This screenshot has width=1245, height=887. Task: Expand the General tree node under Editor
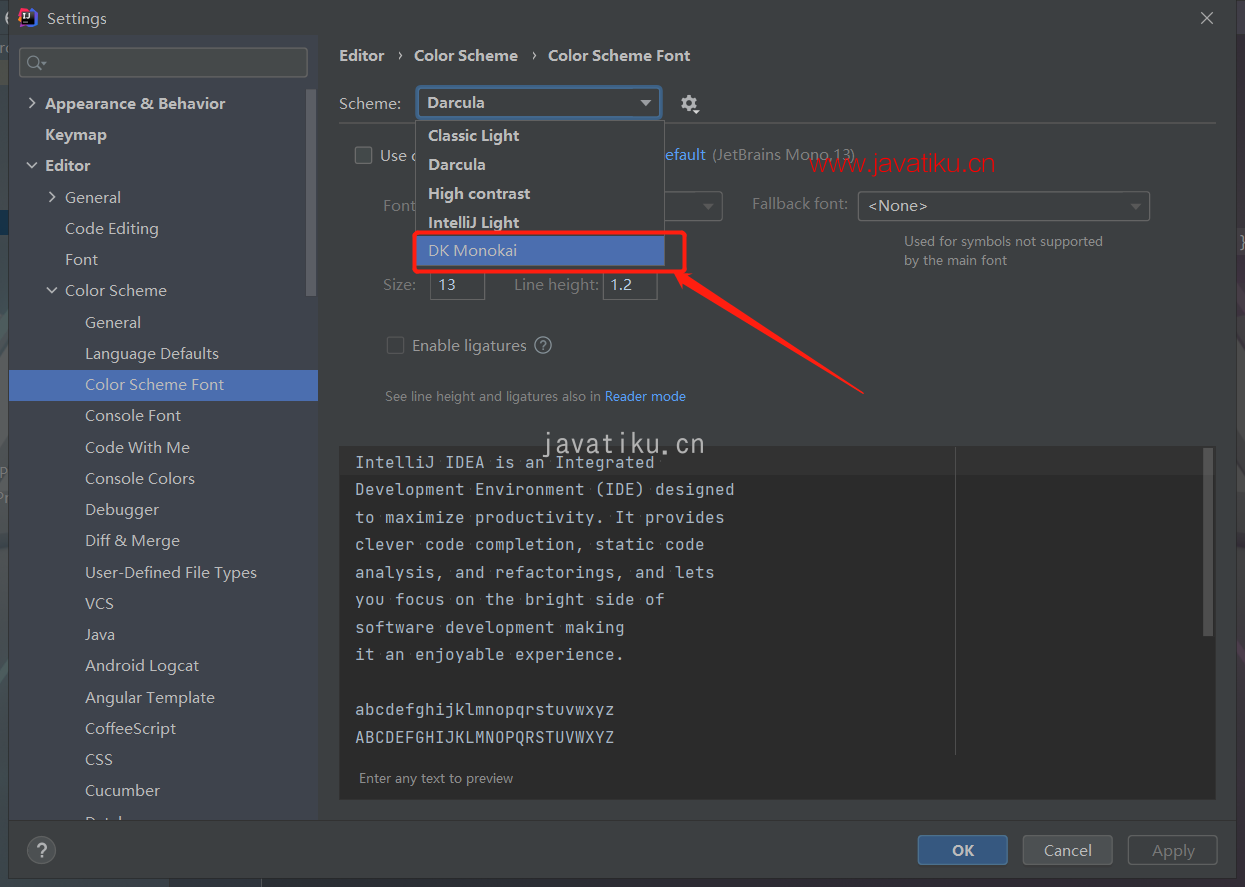click(52, 197)
